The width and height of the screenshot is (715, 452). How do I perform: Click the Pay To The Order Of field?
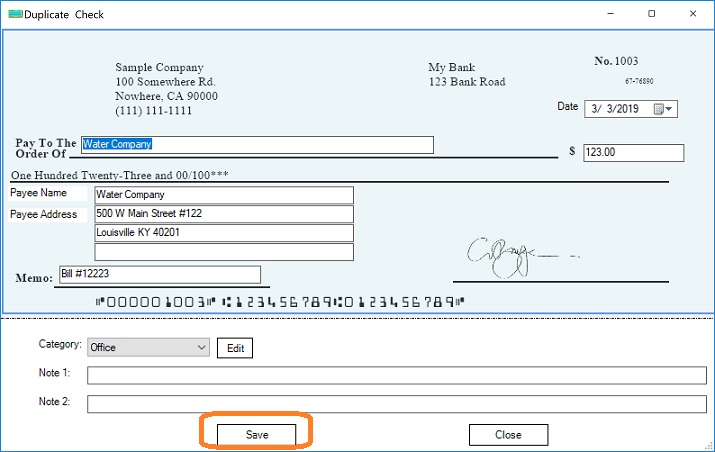257,145
